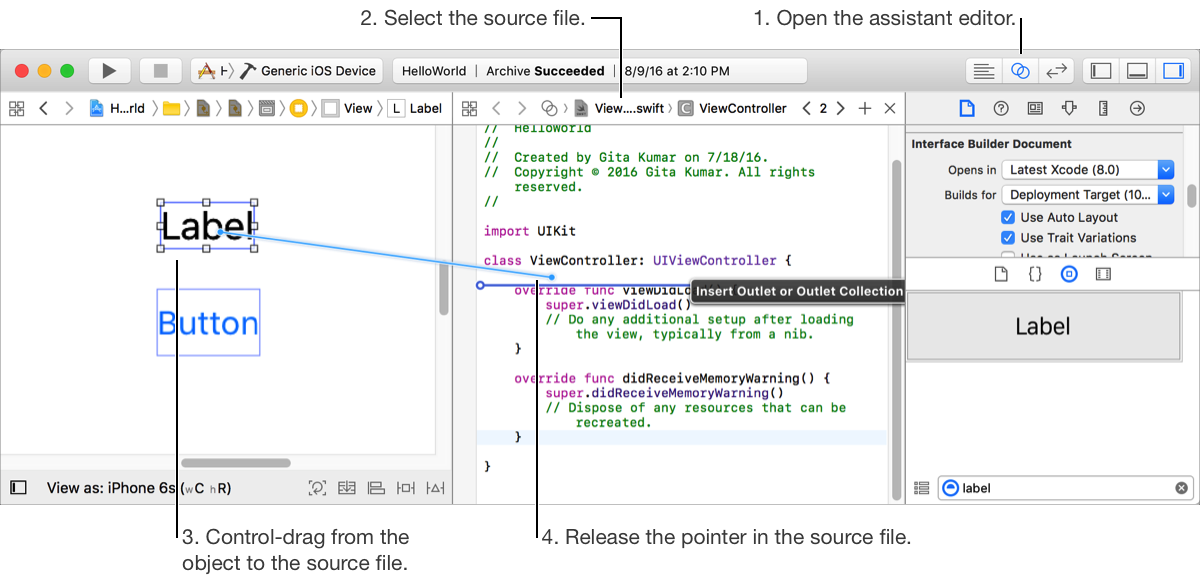
Task: Click Update Frames canvas button
Action: point(317,488)
